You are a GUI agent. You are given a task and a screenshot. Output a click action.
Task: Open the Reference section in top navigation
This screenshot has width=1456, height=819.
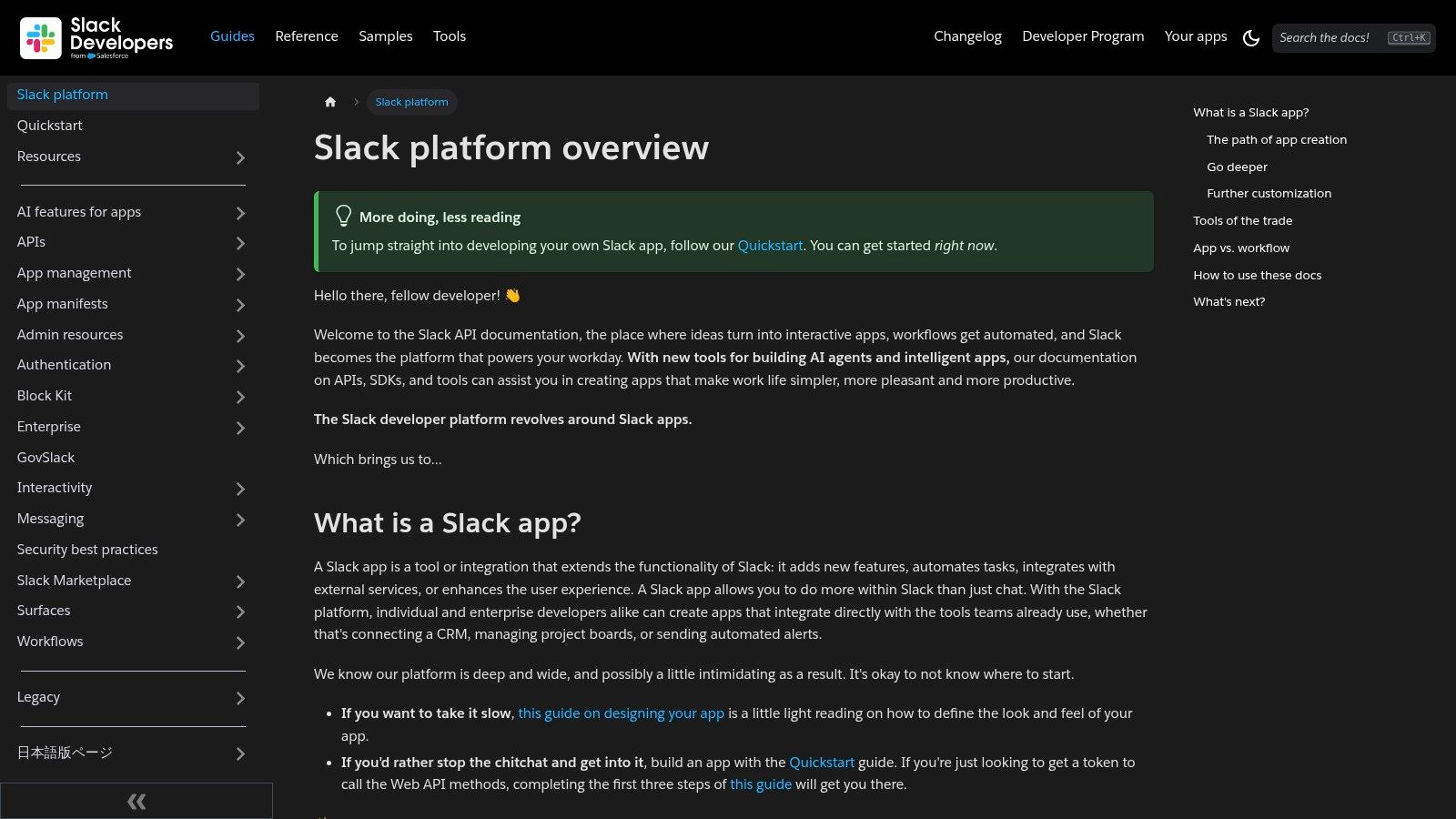click(307, 36)
